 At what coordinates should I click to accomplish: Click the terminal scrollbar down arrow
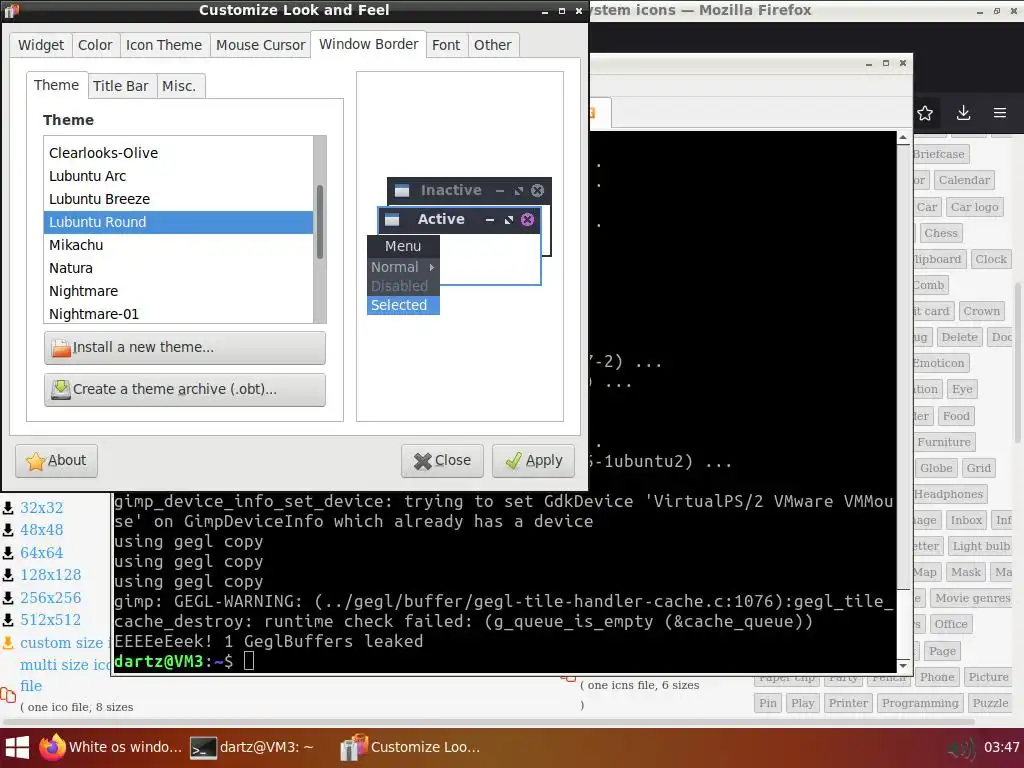point(903,665)
